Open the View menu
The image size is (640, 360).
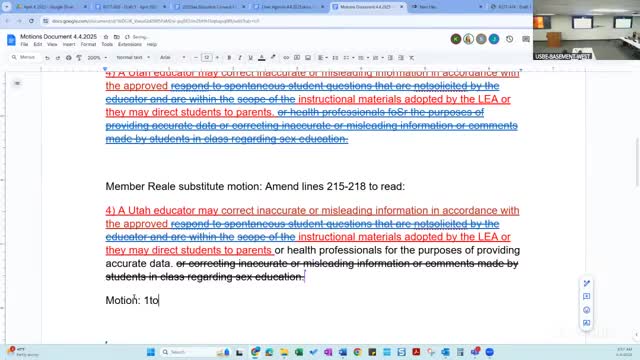click(x=52, y=44)
